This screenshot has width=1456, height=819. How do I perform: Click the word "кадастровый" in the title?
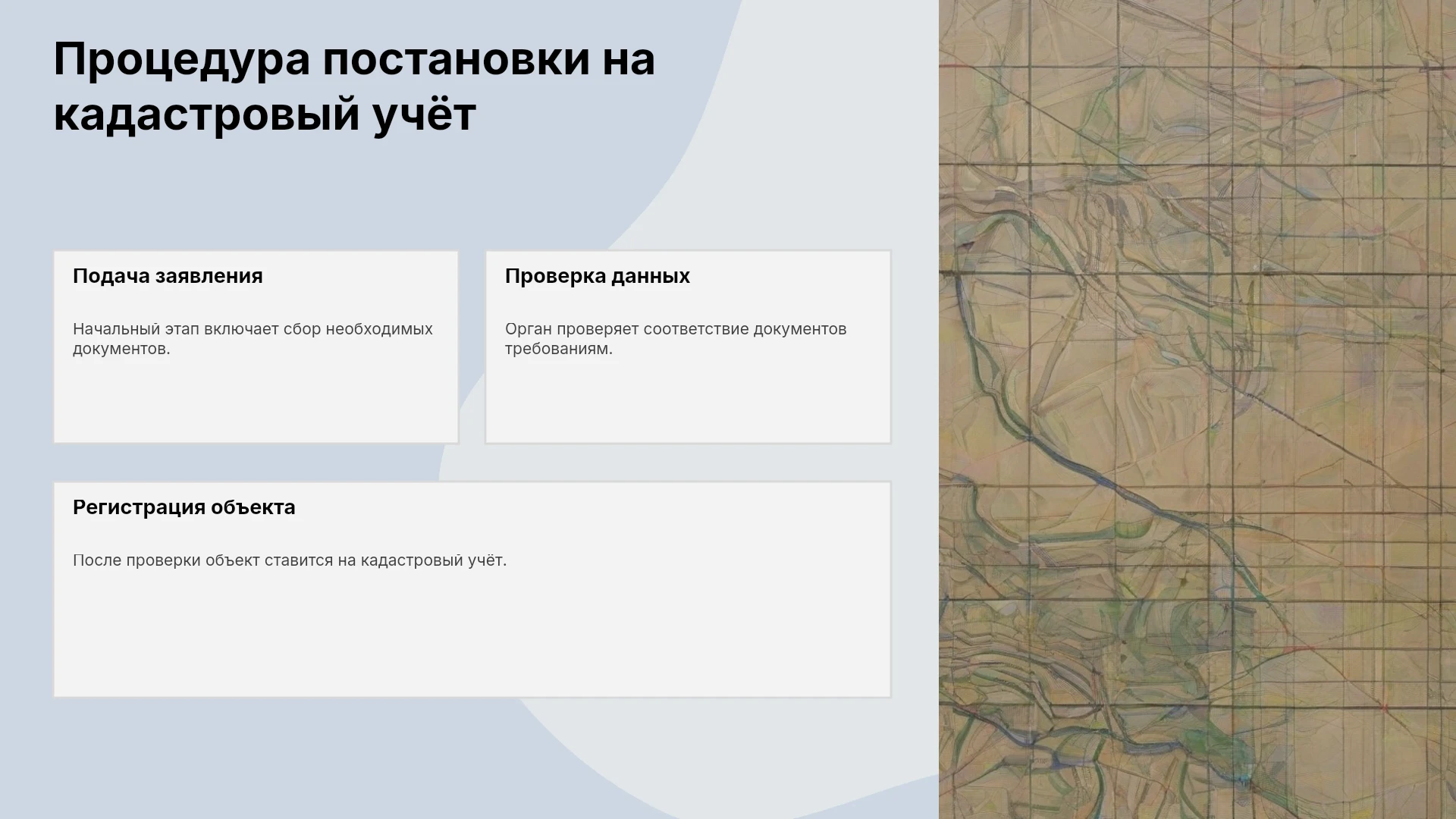click(206, 116)
